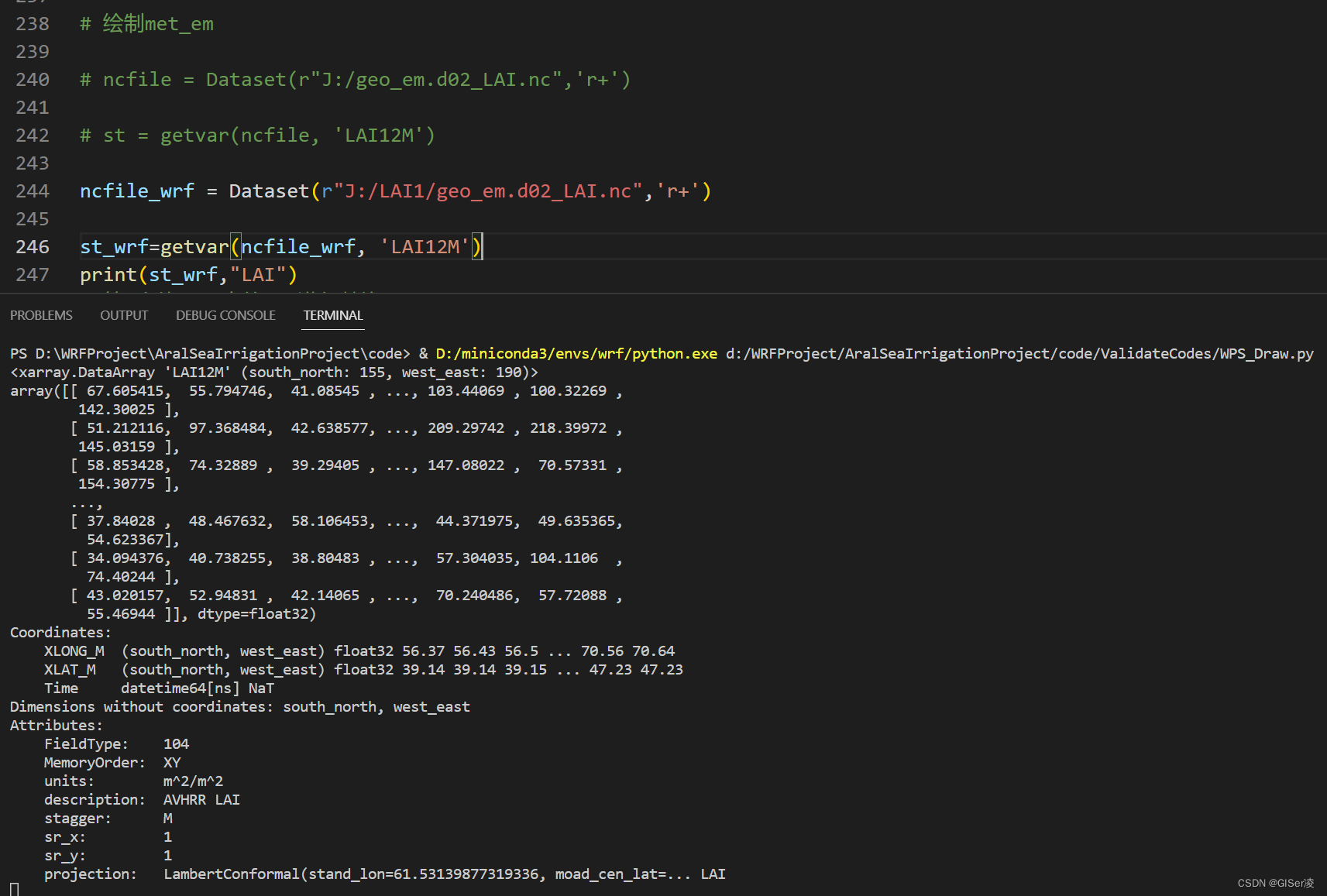
Task: Place cursor in 'ncfile_wrf = Dataset' code line
Action: click(396, 191)
